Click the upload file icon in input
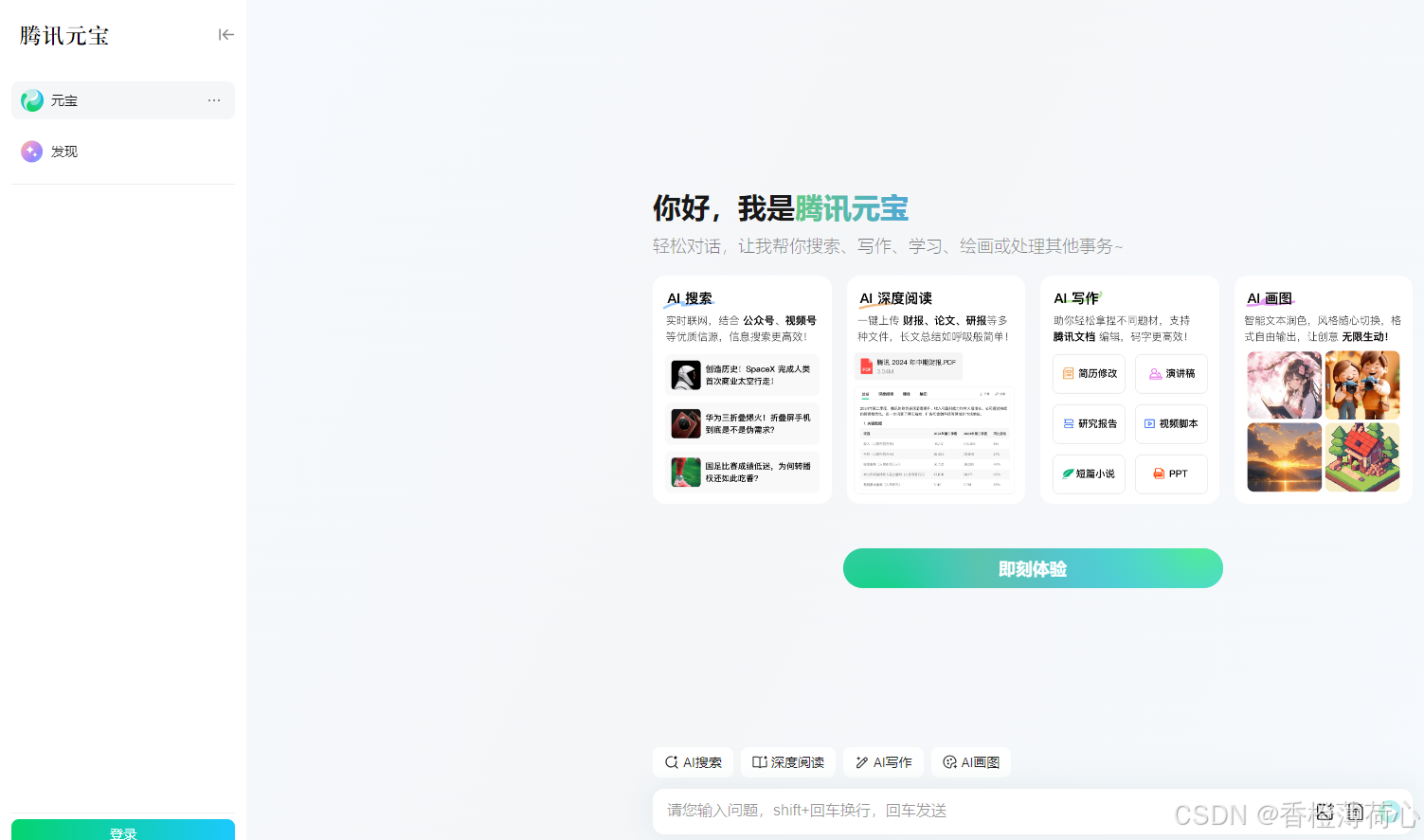The height and width of the screenshot is (840, 1424). 1355,812
